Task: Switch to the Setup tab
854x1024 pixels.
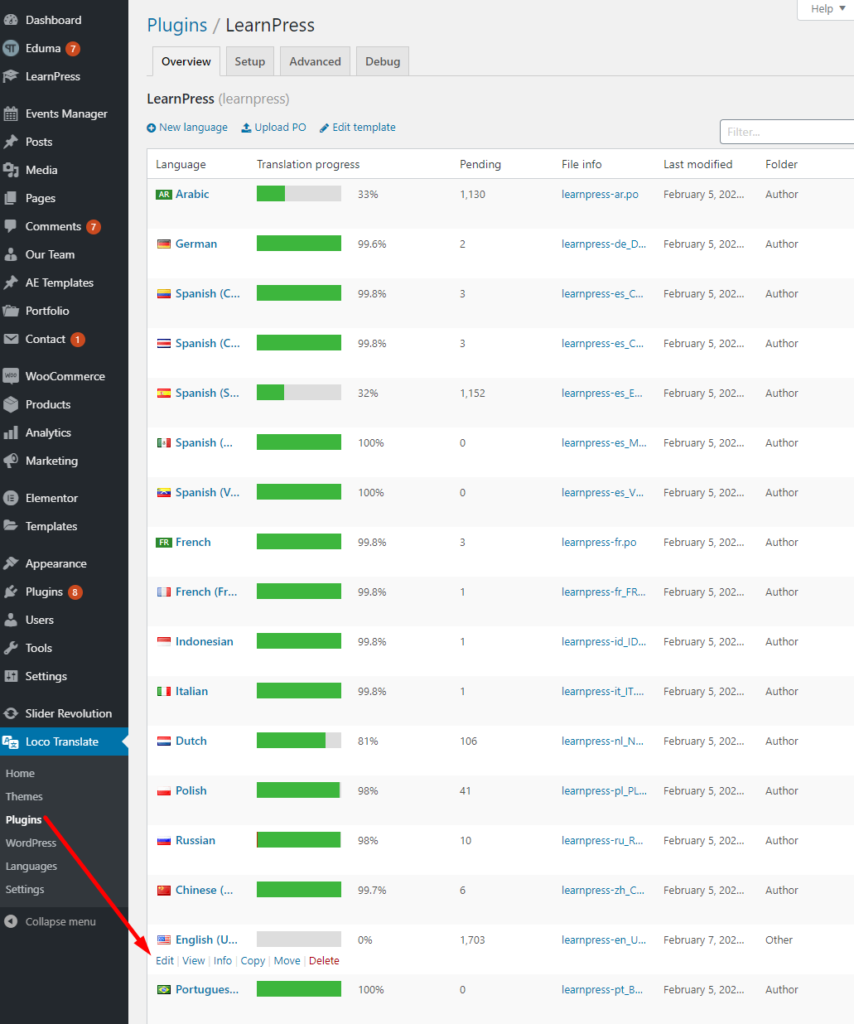Action: 250,62
